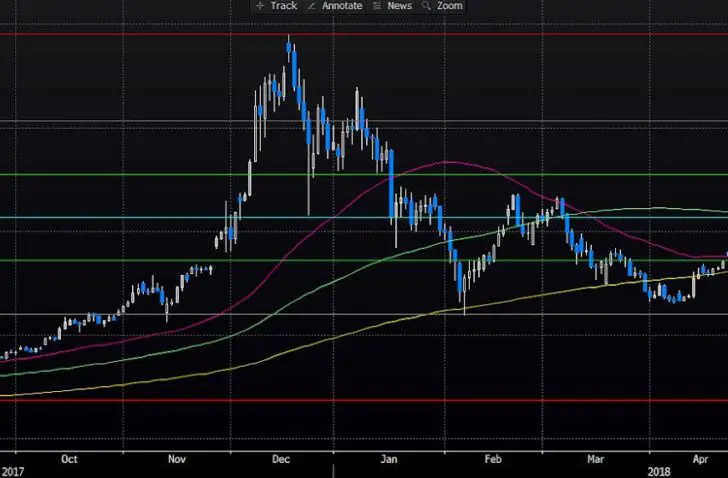This screenshot has height=478, width=728.
Task: Show News on the chart
Action: 392,6
